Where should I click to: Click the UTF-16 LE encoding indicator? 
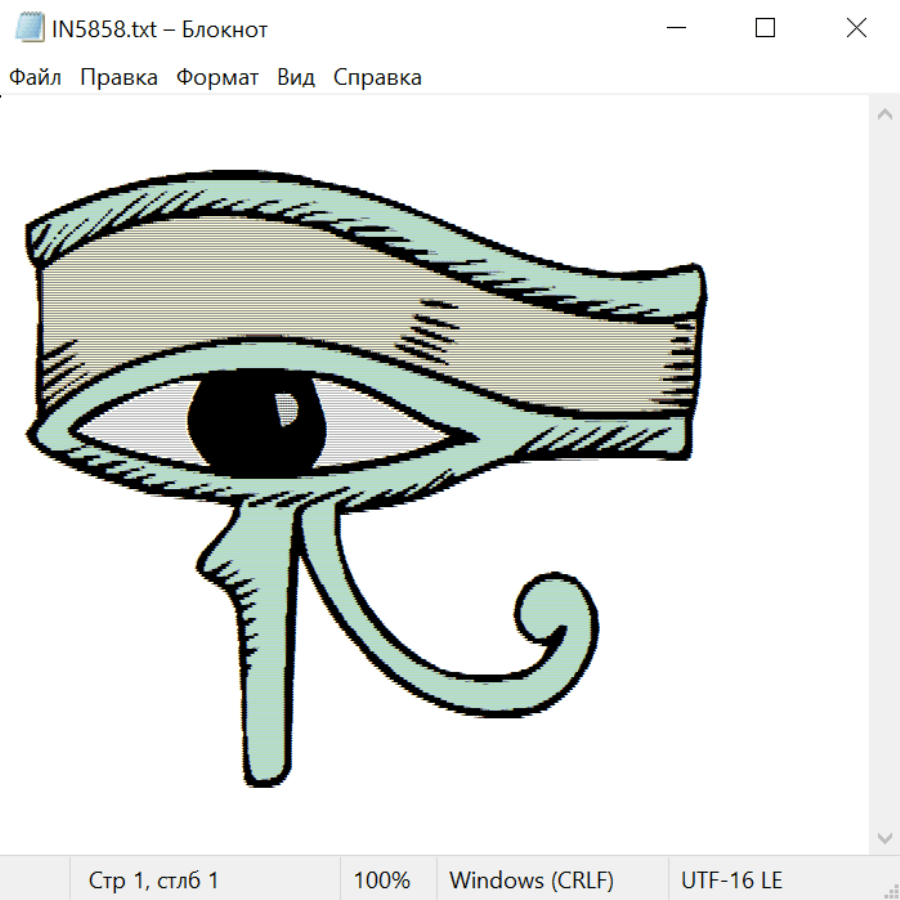pyautogui.click(x=732, y=881)
